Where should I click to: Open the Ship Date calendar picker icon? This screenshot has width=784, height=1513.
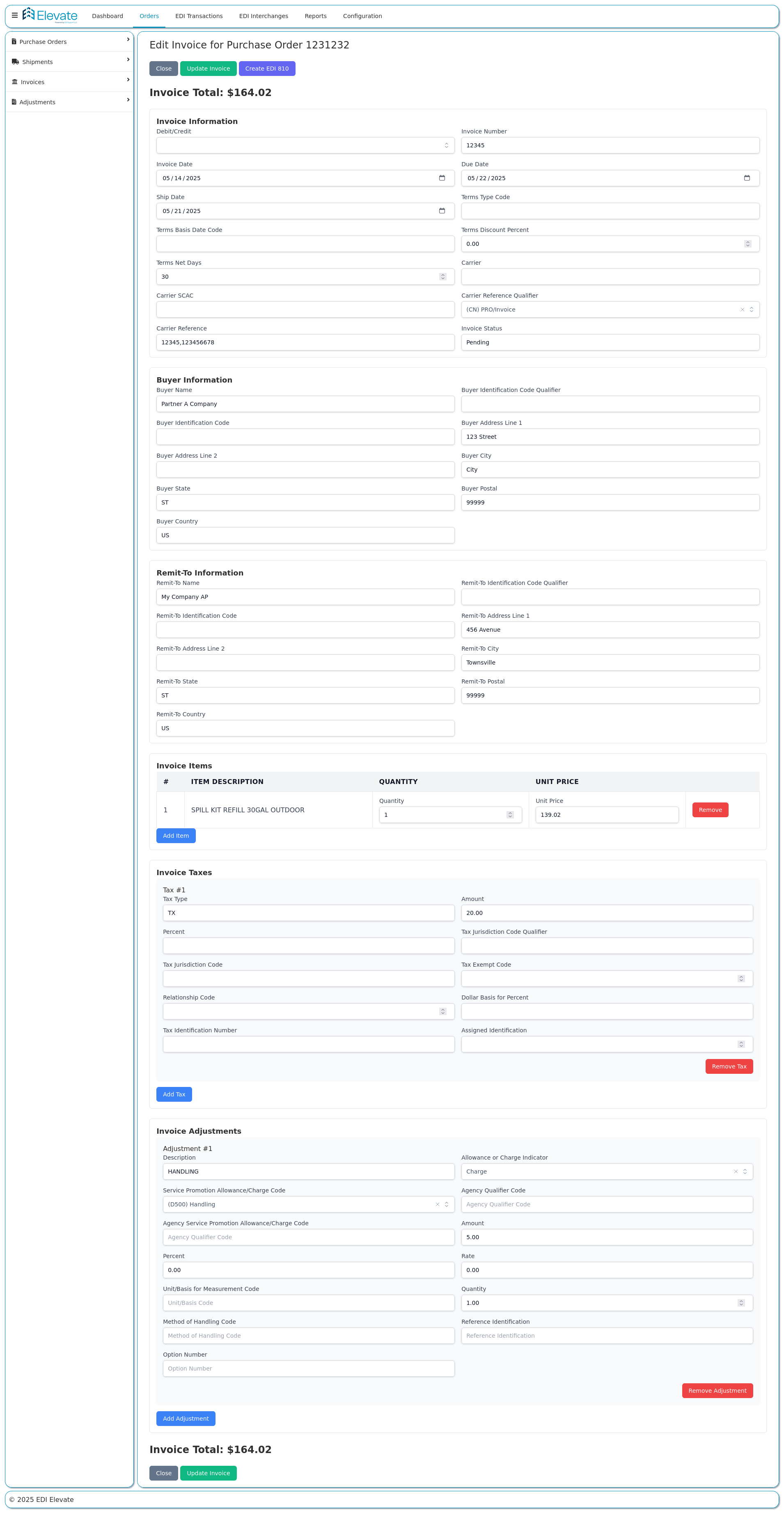coord(442,211)
